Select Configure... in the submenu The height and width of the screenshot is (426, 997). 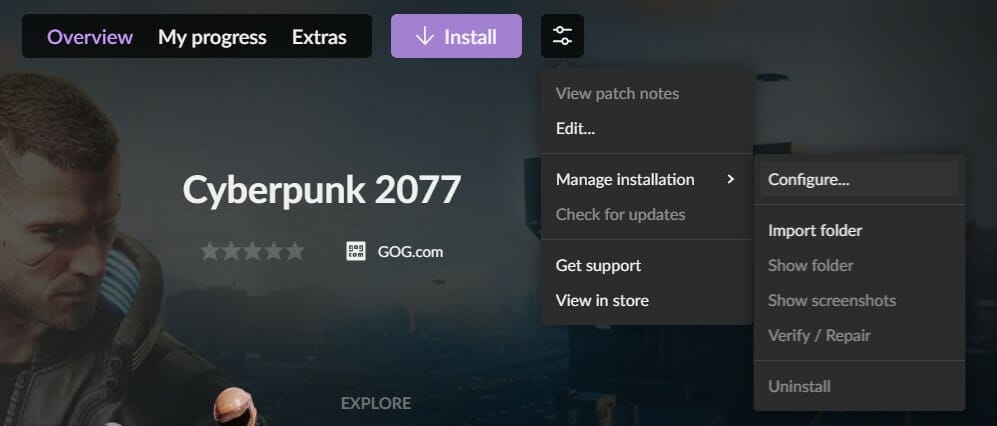pyautogui.click(x=809, y=180)
